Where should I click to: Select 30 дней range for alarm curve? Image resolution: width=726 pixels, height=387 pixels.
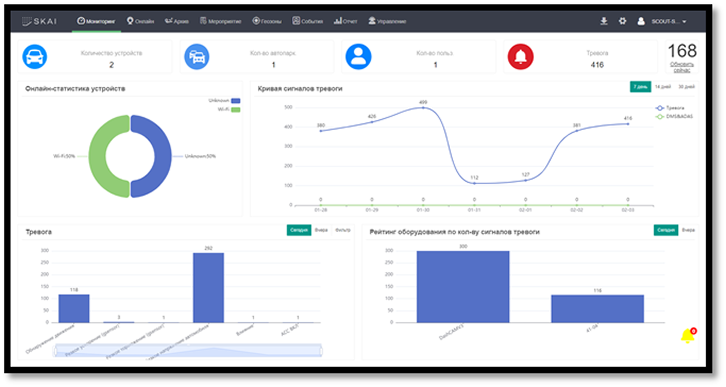(x=686, y=87)
